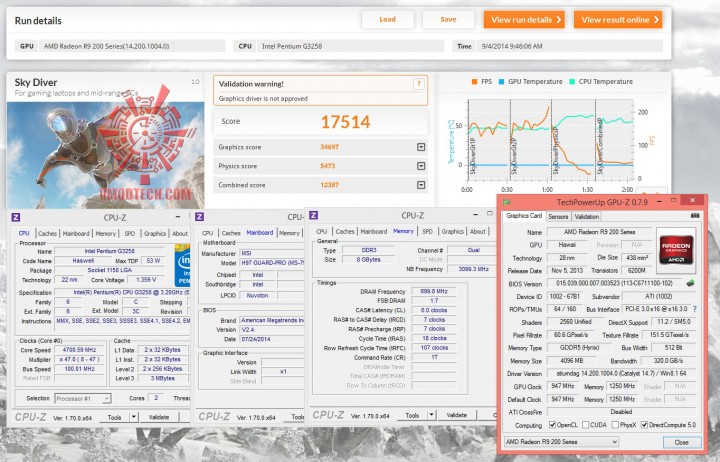
Task: Click the Memory-tab CPU-Z window's Z icon
Action: [x=314, y=215]
